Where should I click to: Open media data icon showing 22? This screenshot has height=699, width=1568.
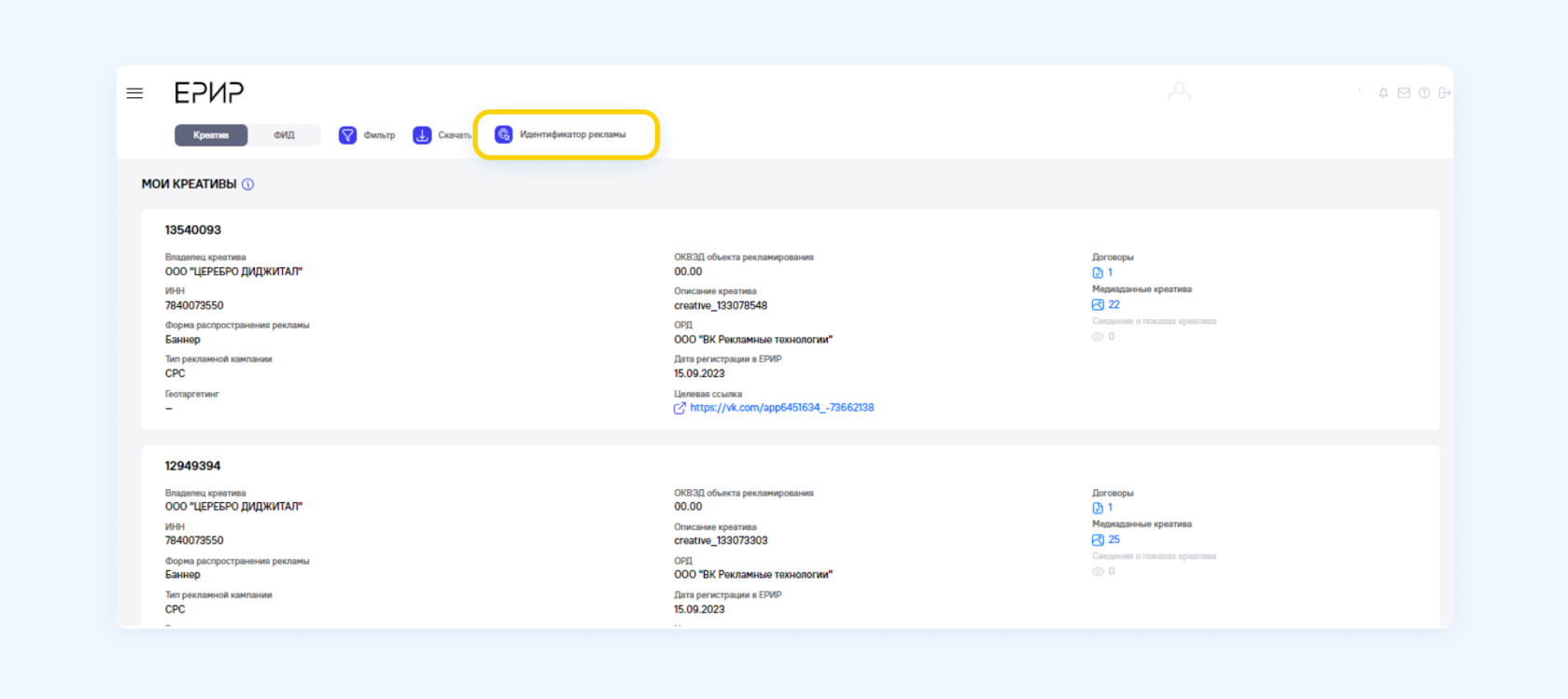[x=1098, y=305]
